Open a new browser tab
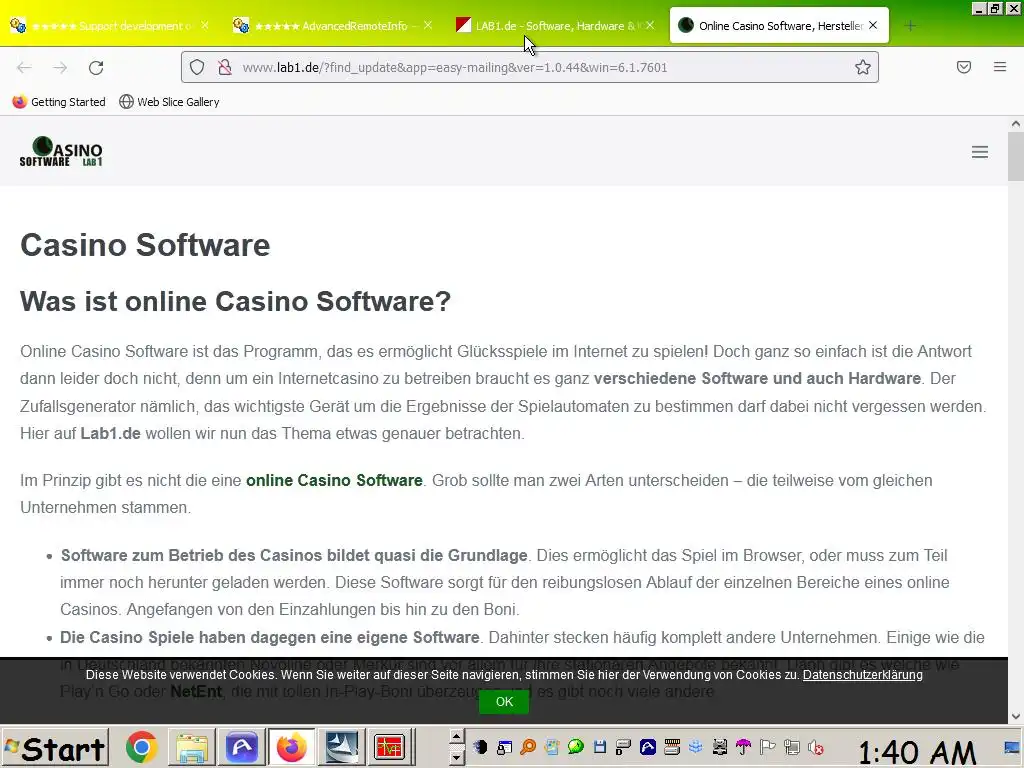Image resolution: width=1024 pixels, height=768 pixels. pos(910,26)
